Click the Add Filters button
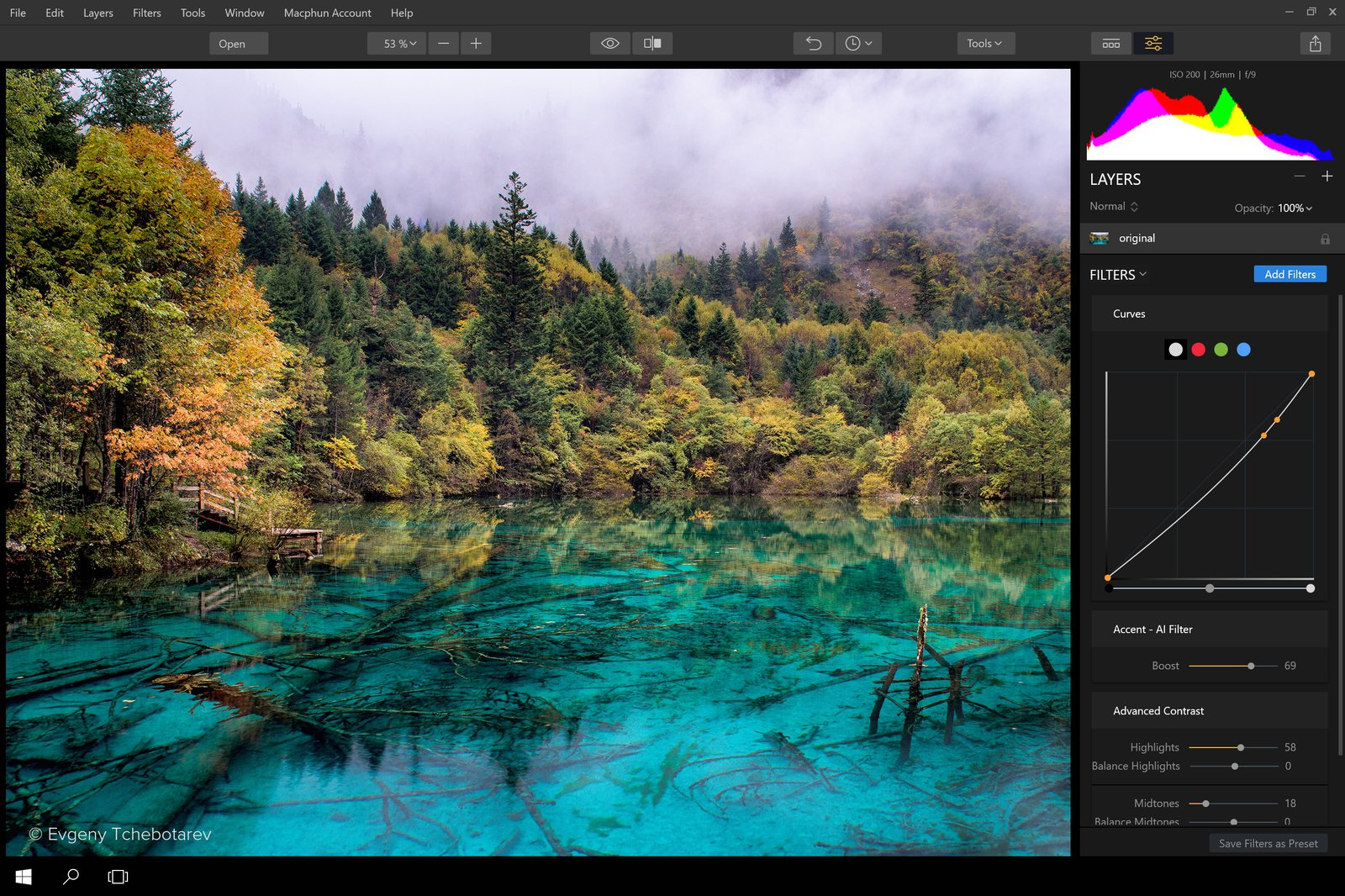Image resolution: width=1345 pixels, height=896 pixels. click(1290, 274)
